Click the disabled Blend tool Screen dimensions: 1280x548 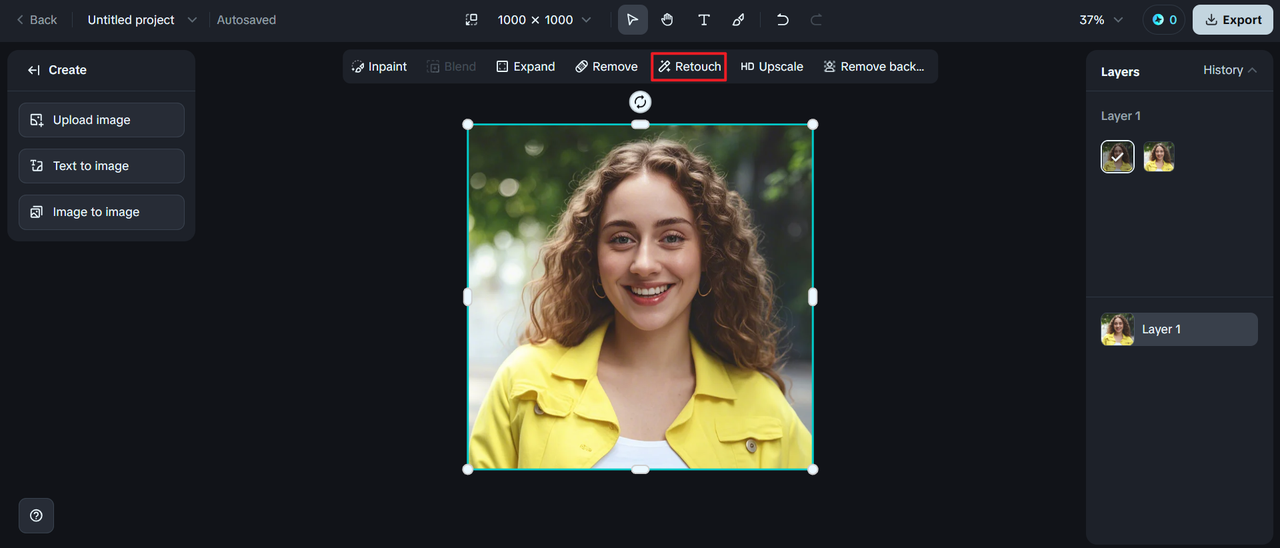(451, 67)
